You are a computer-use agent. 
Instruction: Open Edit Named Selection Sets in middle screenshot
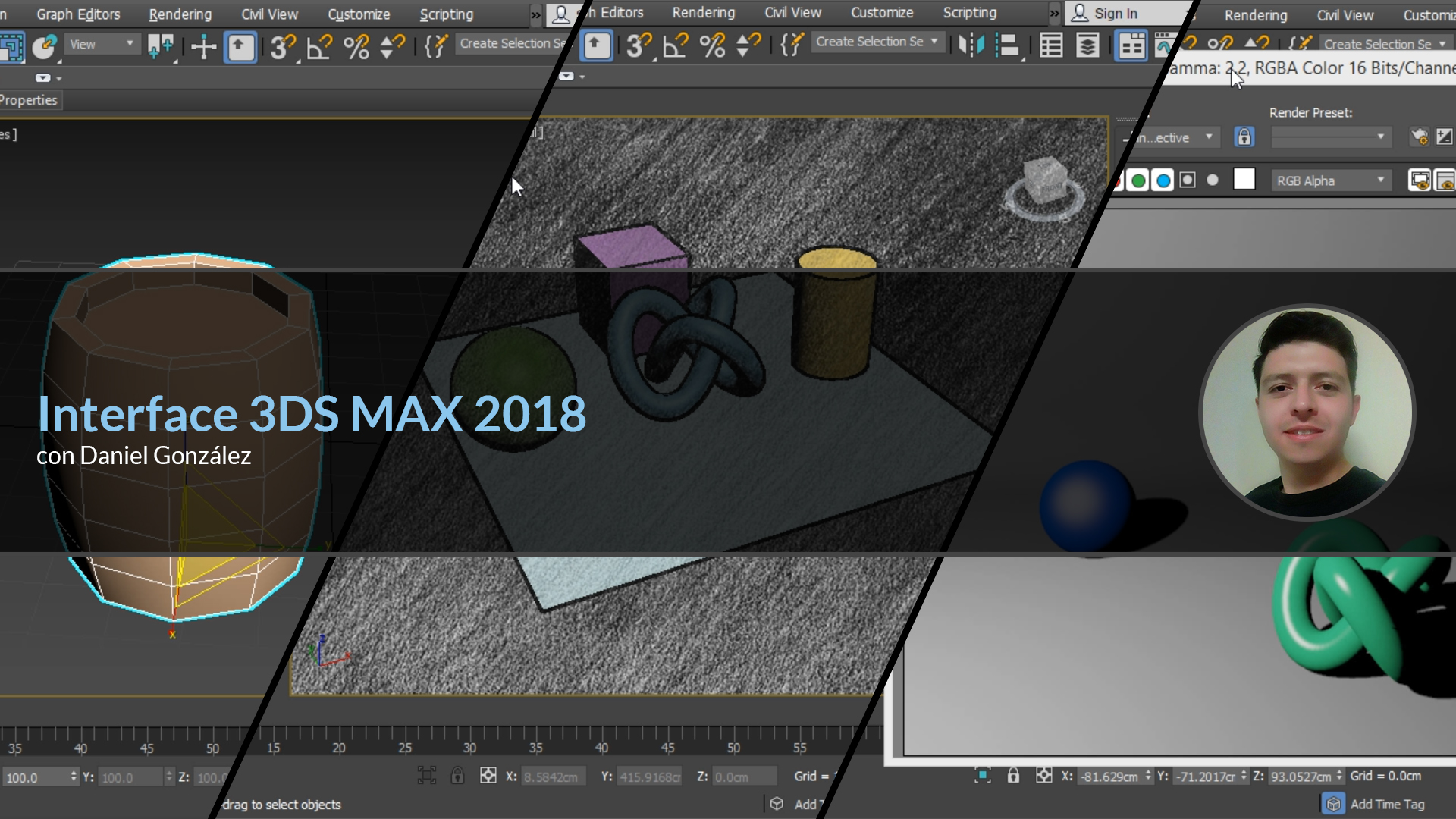coord(792,45)
